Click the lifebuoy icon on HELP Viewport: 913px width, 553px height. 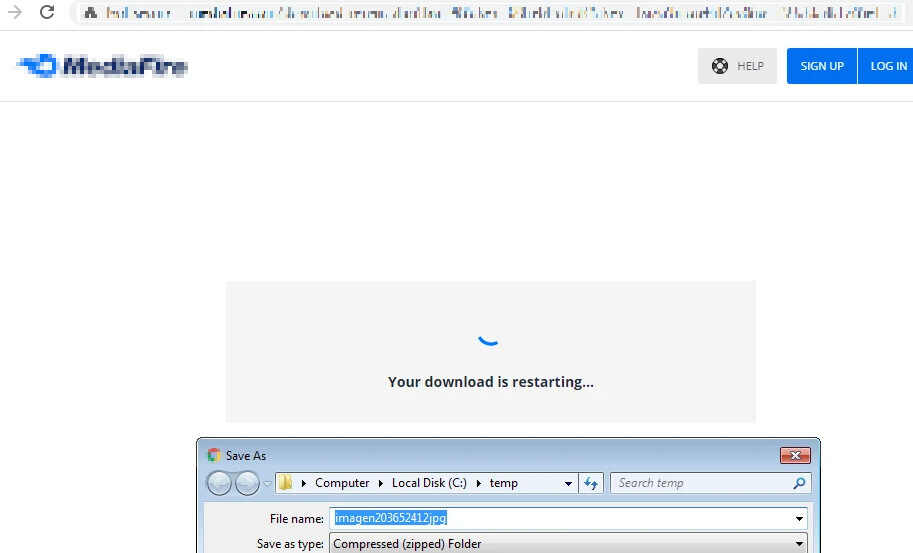[x=720, y=66]
